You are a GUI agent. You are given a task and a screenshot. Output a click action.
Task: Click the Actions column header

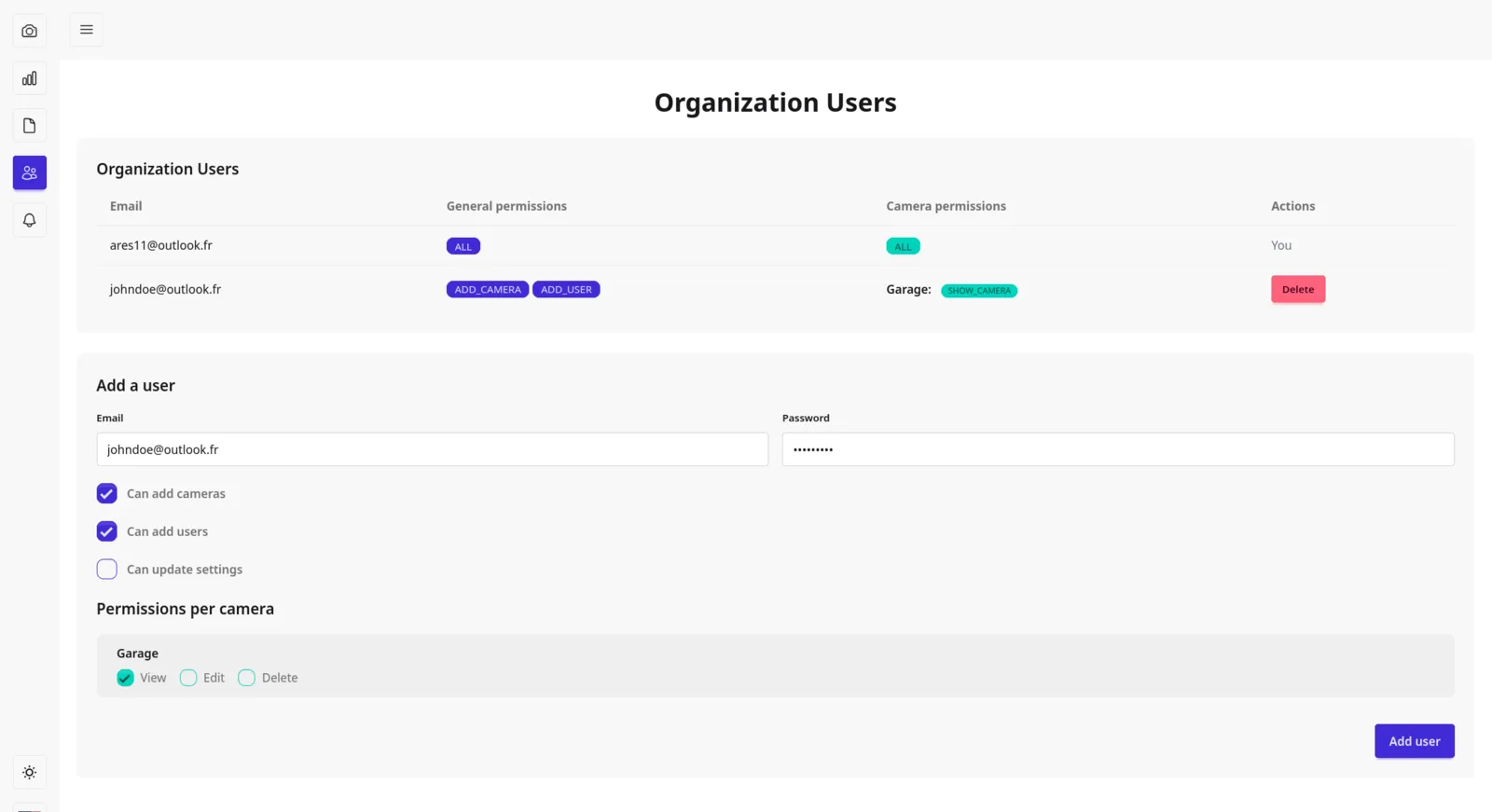tap(1292, 206)
